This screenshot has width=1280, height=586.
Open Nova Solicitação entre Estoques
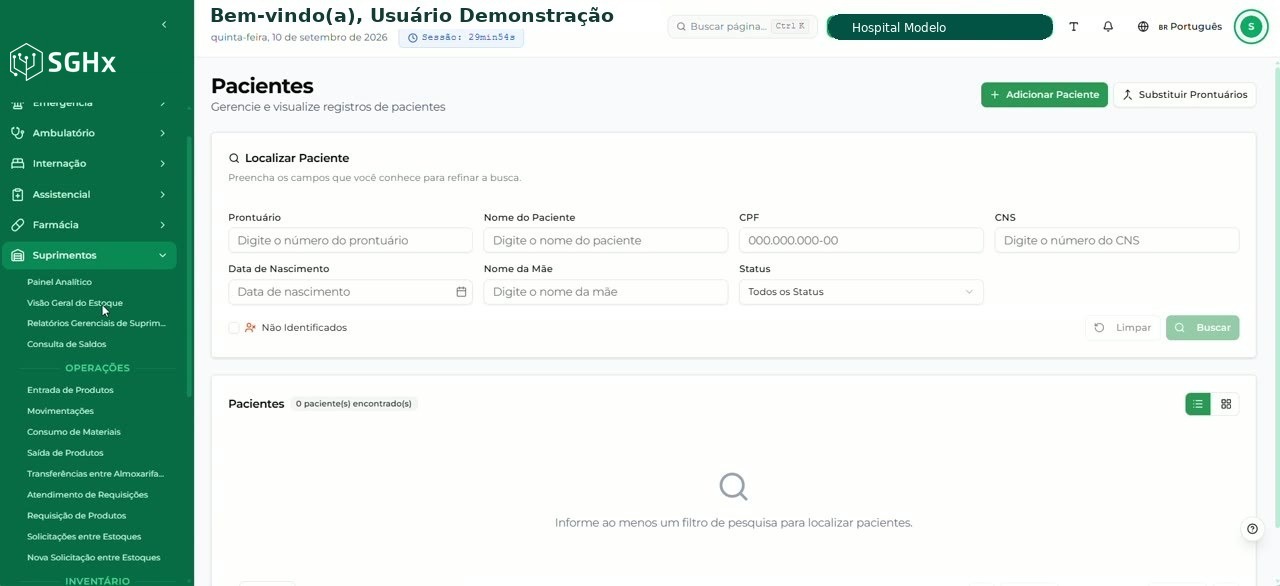coord(93,558)
